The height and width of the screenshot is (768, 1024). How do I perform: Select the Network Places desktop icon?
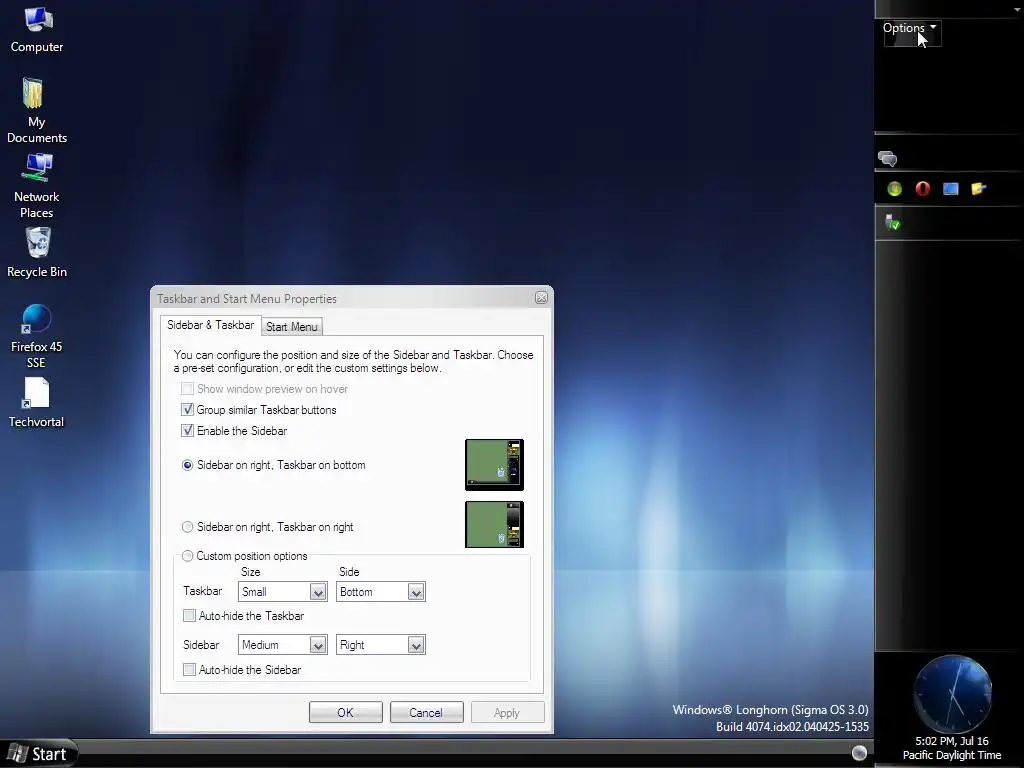37,186
